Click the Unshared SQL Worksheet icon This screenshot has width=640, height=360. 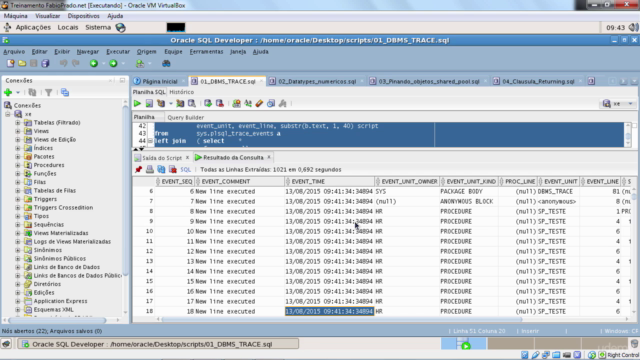(236, 104)
